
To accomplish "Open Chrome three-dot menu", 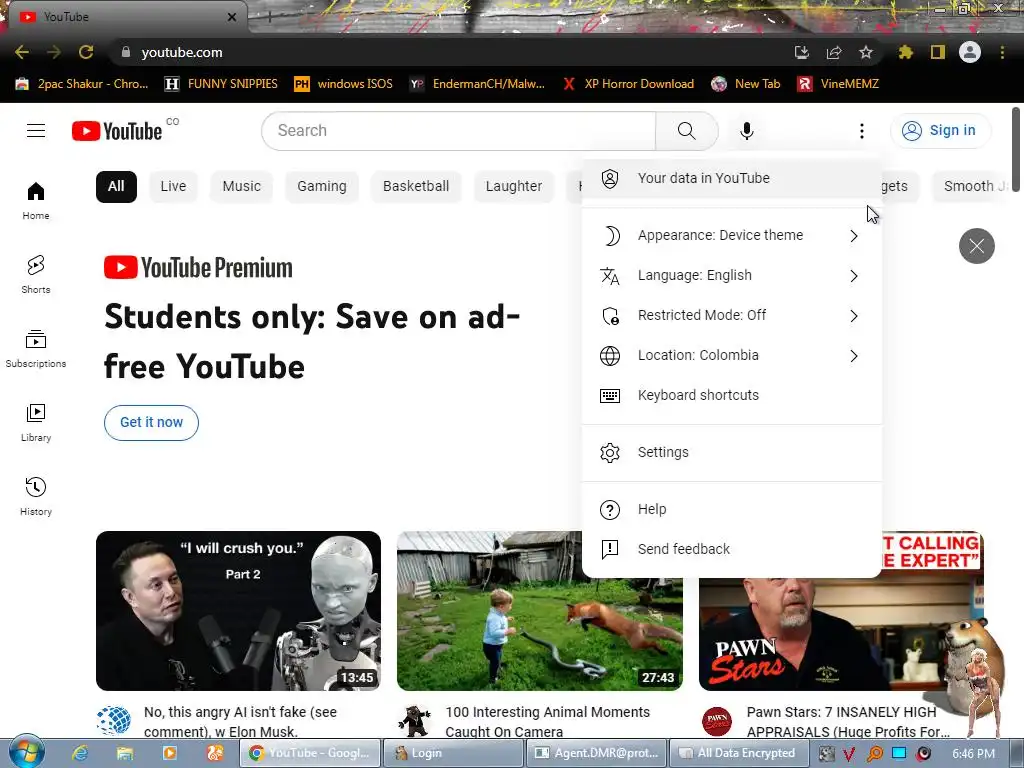I will 1002,52.
